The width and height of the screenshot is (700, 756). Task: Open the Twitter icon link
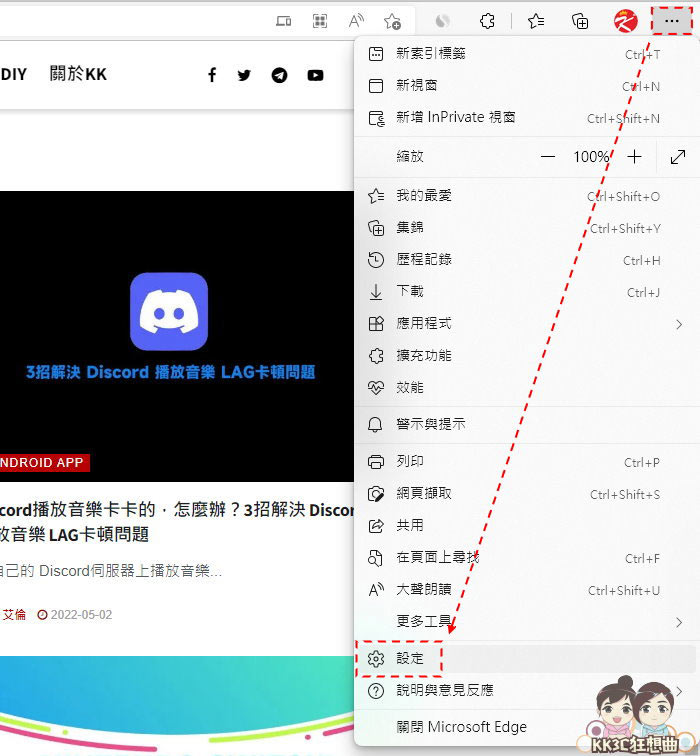244,75
